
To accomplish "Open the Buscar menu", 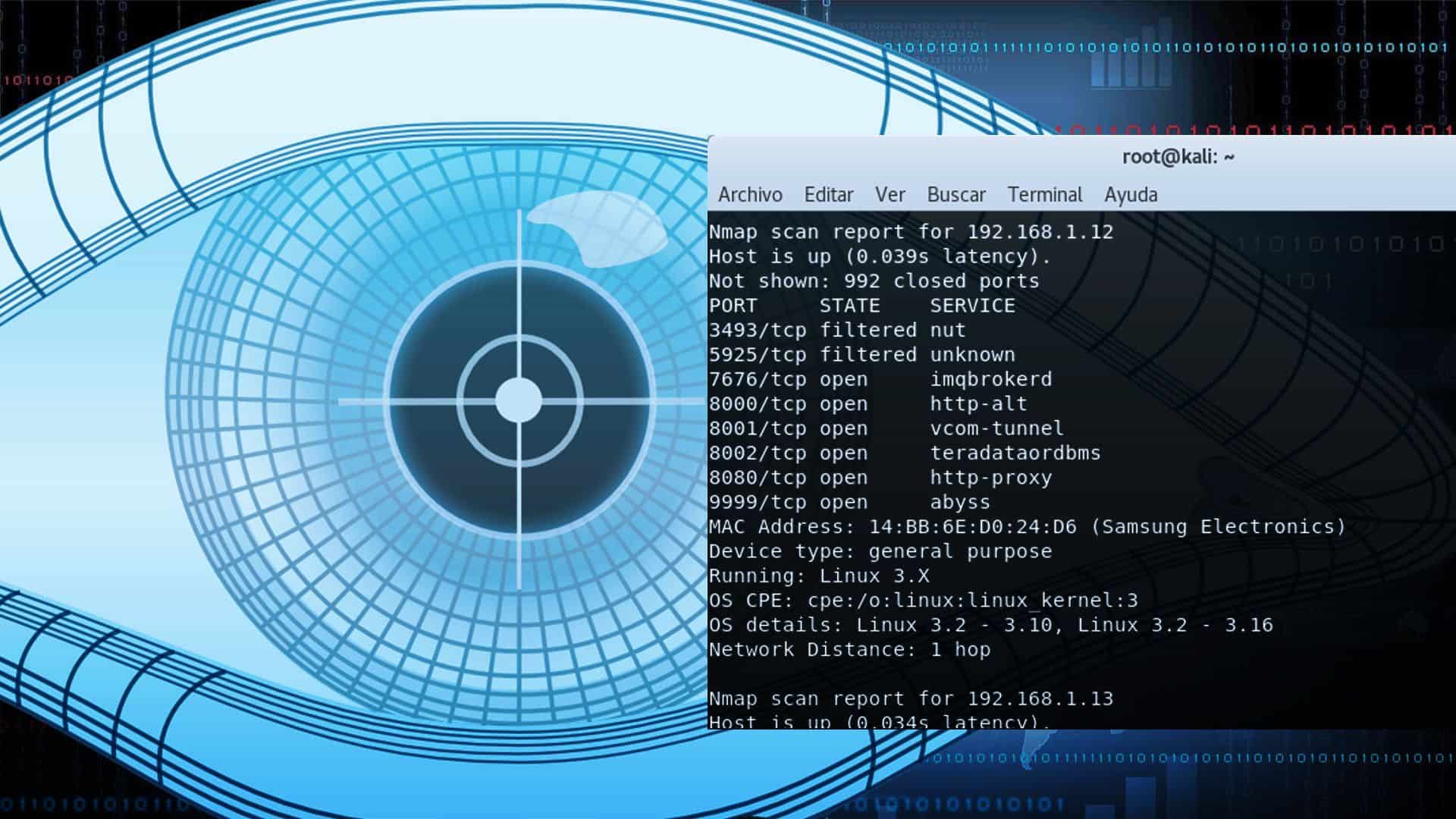I will click(x=955, y=195).
